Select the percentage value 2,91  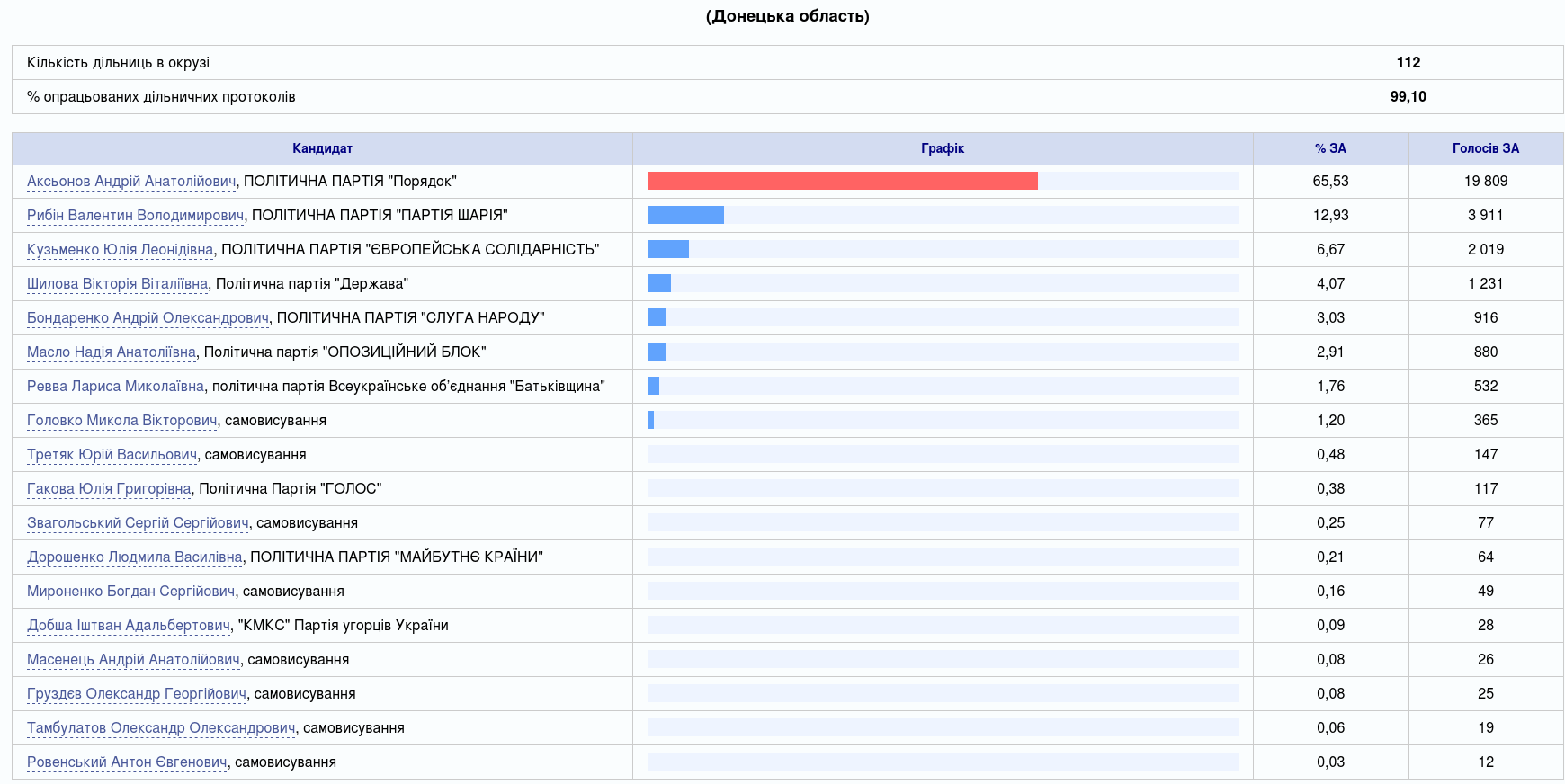pos(1330,352)
